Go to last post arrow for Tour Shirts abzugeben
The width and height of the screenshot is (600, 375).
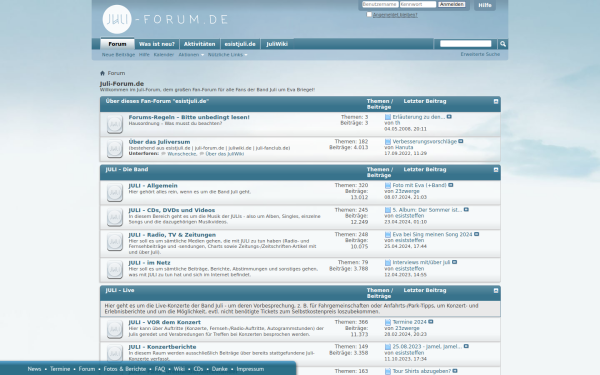(x=455, y=371)
